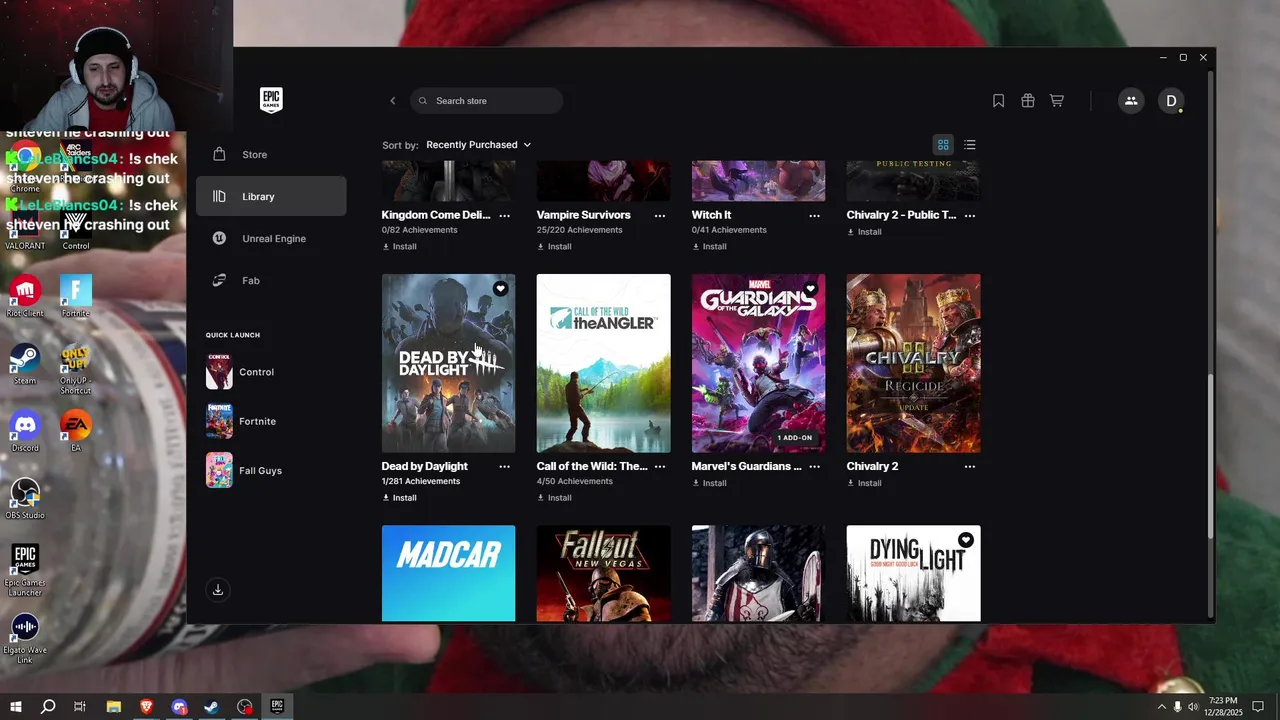
Task: Open Fab in sidebar
Action: [271, 281]
